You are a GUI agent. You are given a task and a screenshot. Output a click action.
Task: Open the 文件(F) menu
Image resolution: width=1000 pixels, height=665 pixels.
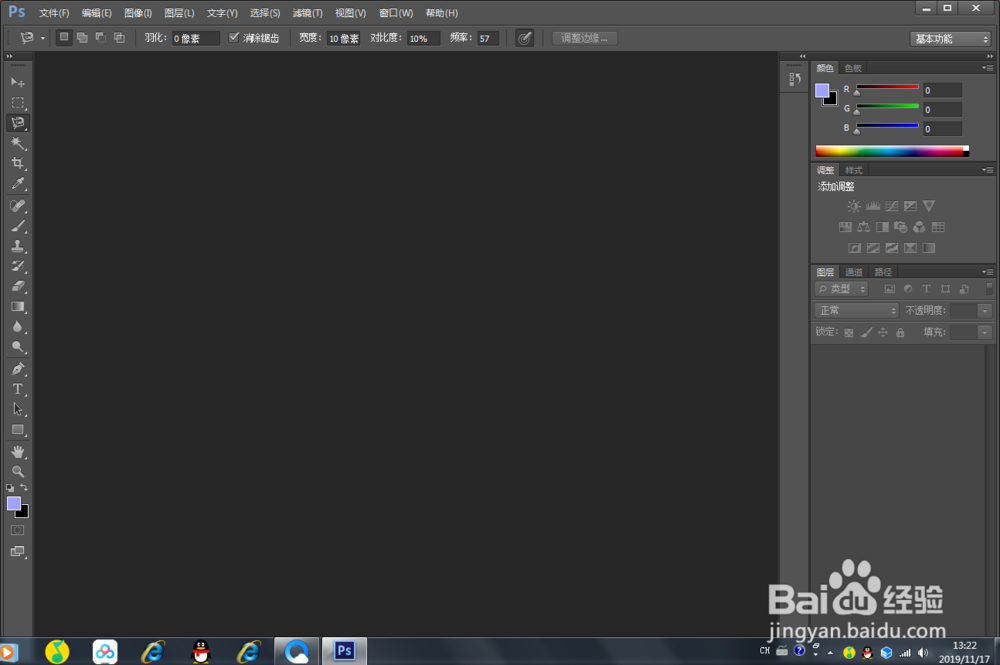54,13
